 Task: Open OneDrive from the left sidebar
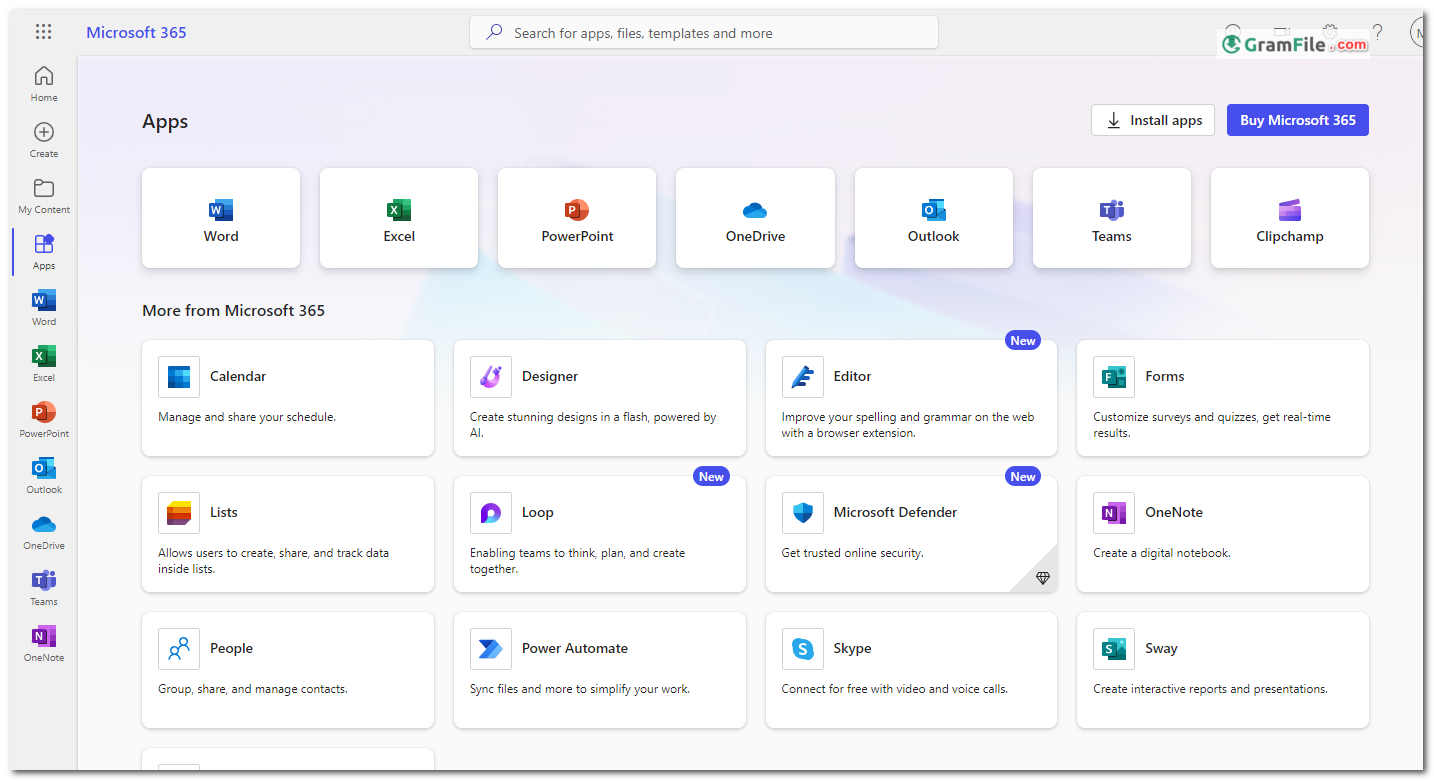(x=43, y=531)
